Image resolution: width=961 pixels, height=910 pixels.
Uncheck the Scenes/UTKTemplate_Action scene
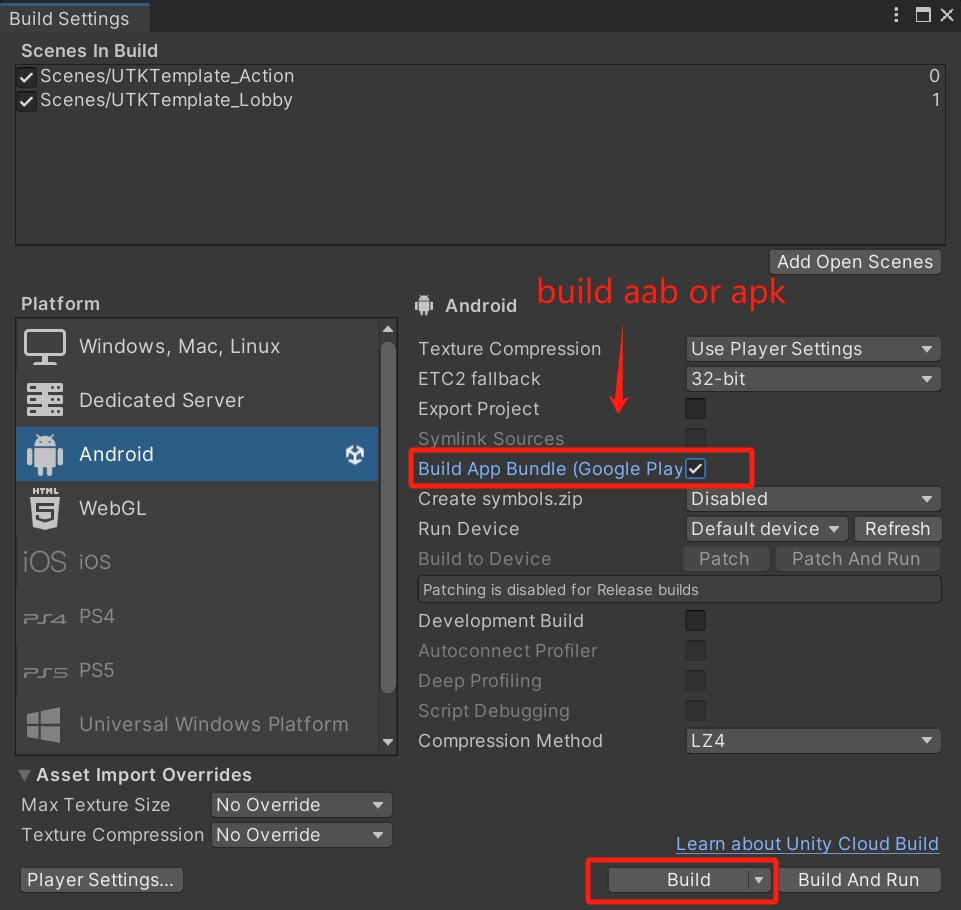(x=27, y=77)
